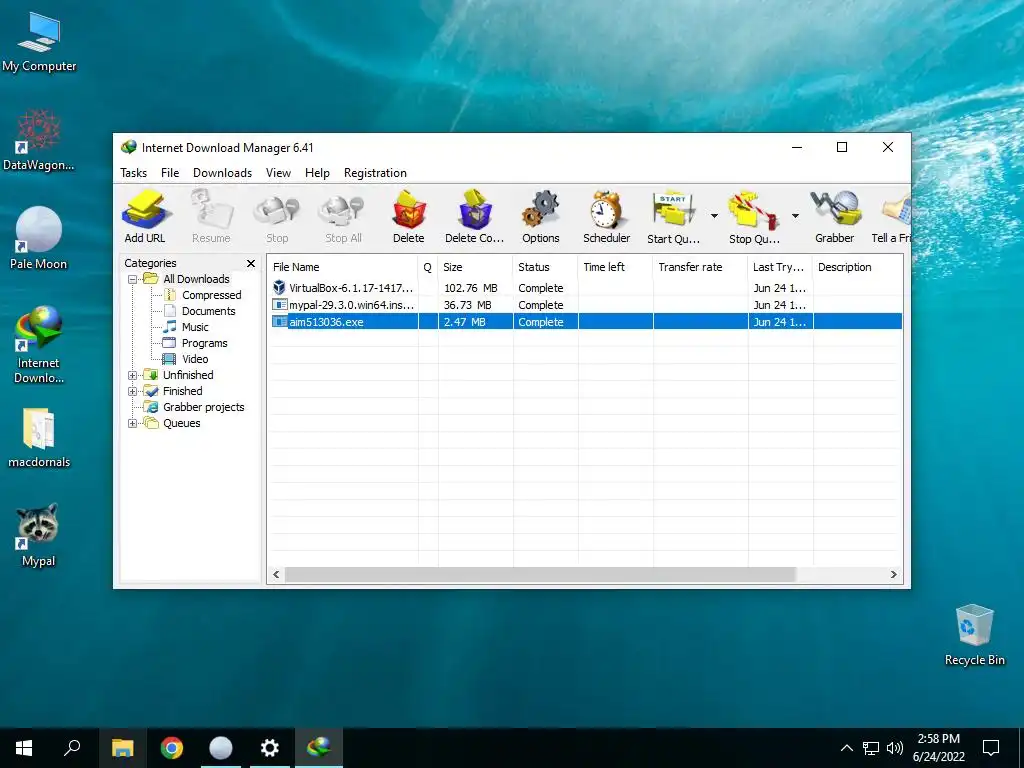
Task: Click the volume icon in system tray
Action: [x=895, y=748]
